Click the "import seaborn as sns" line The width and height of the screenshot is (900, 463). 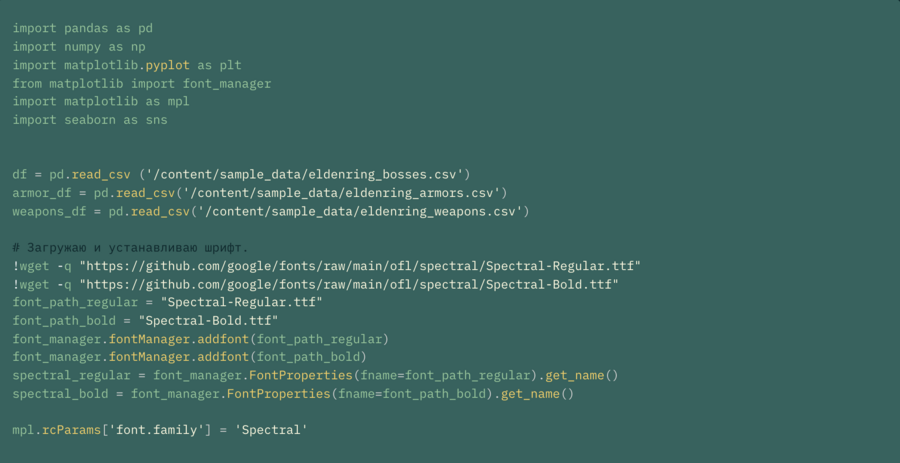tap(90, 120)
